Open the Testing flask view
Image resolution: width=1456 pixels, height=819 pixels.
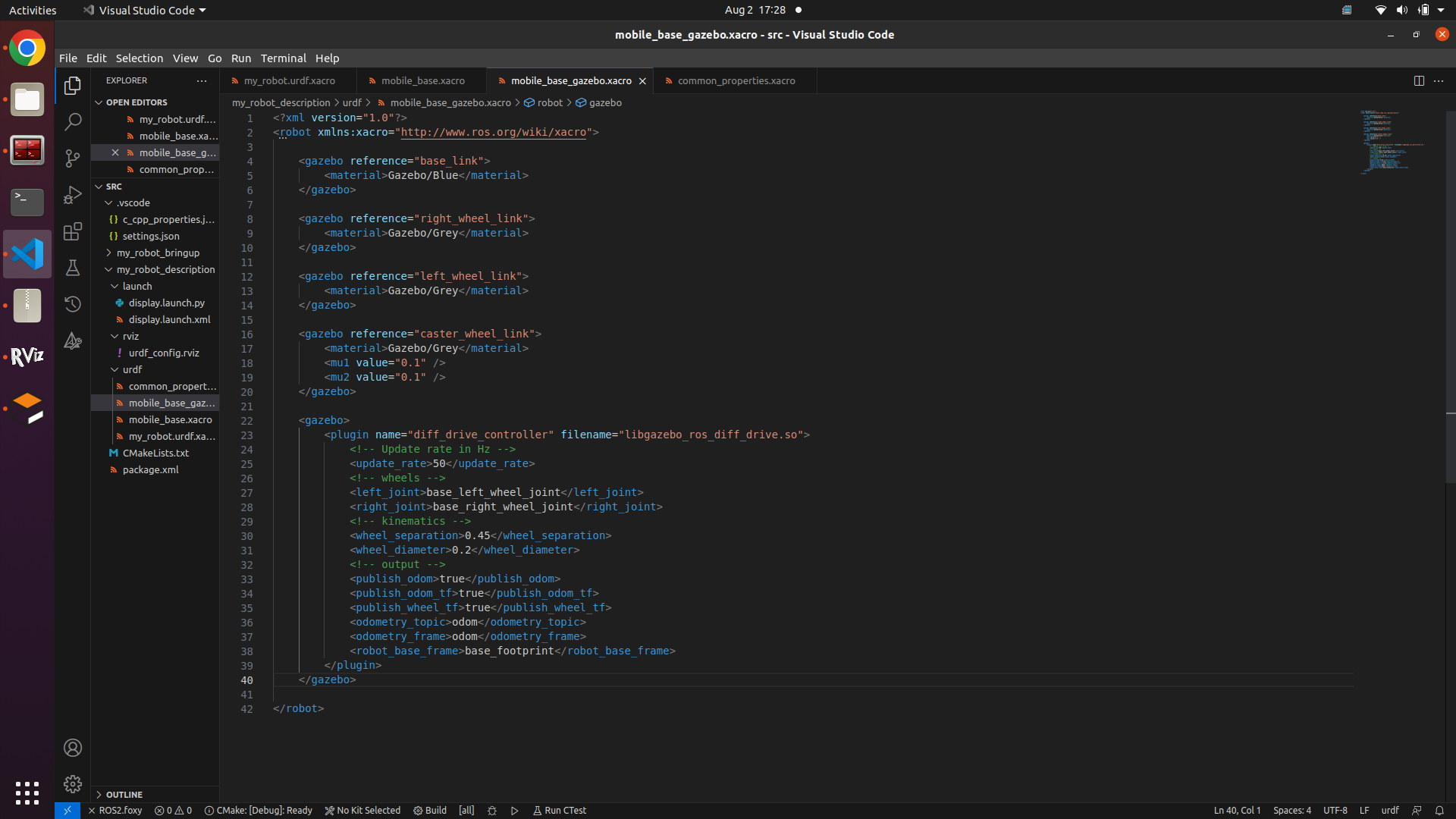[x=73, y=268]
